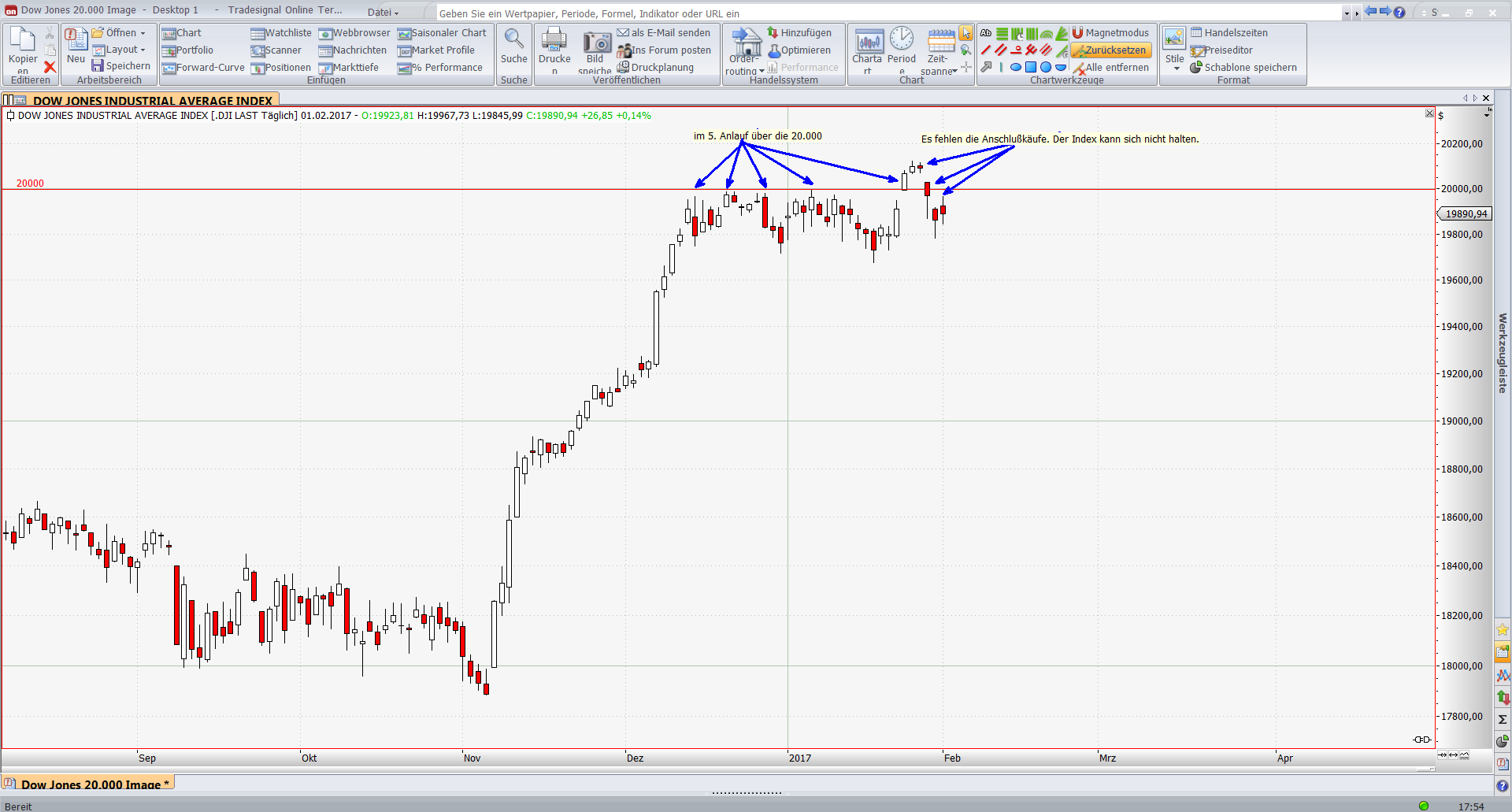Enable Magnetmodus for drawing tools

(1110, 33)
